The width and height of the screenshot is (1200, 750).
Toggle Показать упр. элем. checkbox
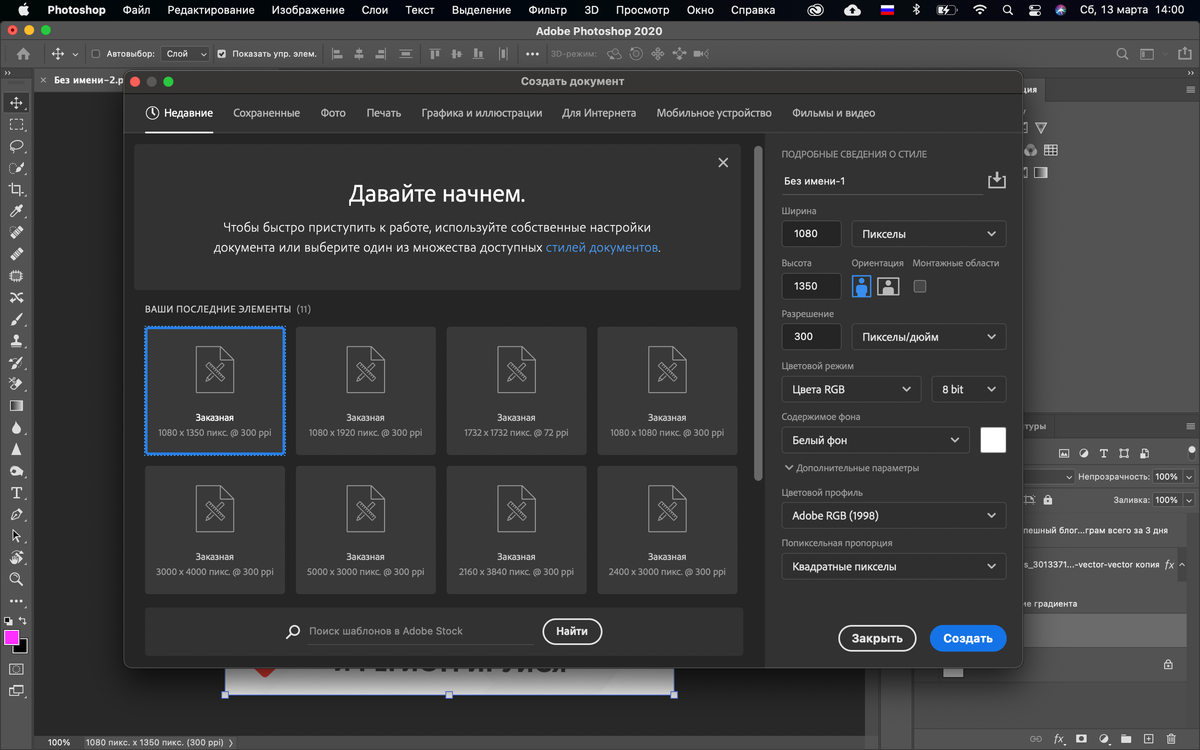[x=222, y=54]
